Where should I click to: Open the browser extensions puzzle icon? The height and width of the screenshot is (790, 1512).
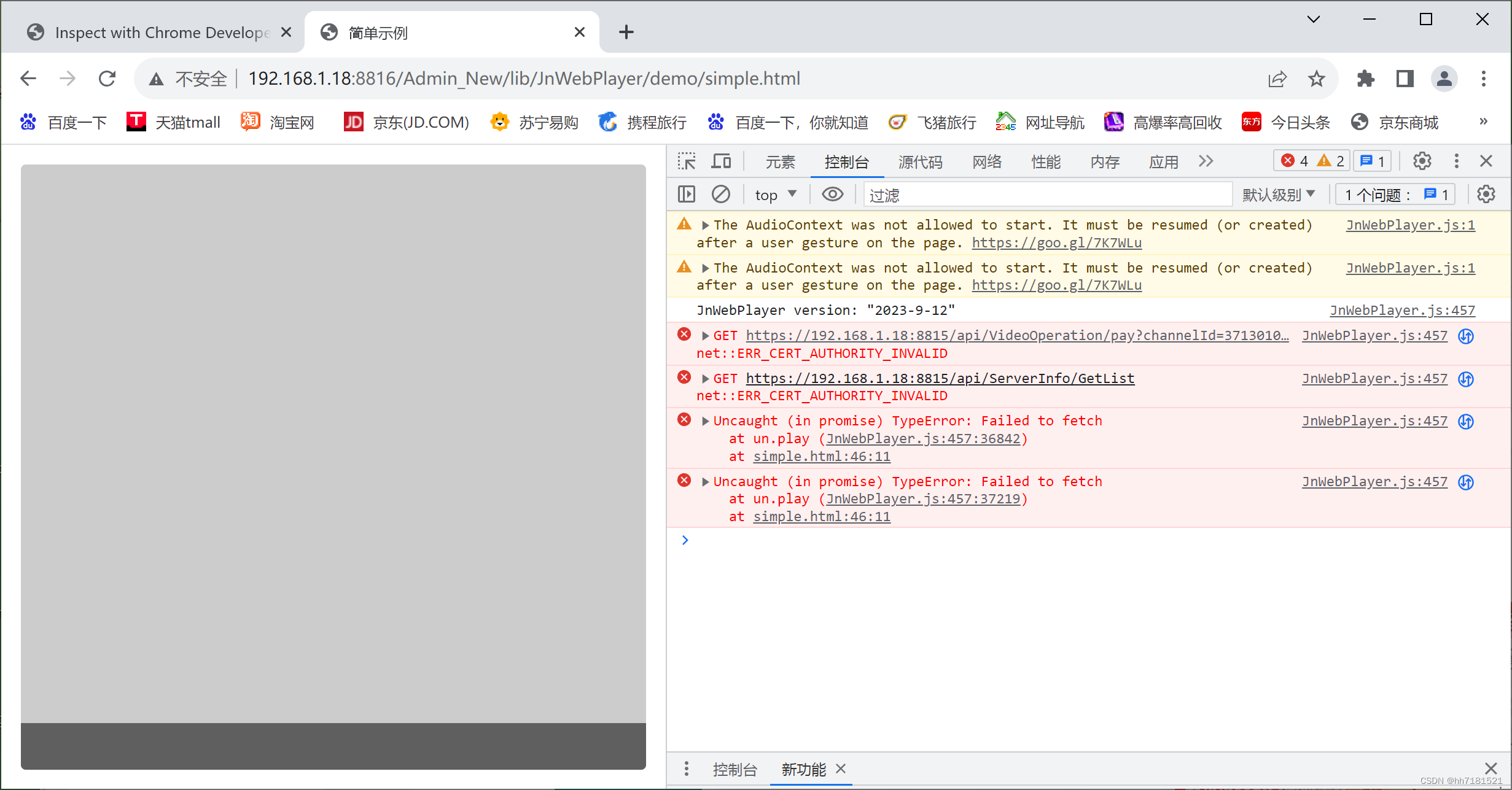tap(1365, 79)
